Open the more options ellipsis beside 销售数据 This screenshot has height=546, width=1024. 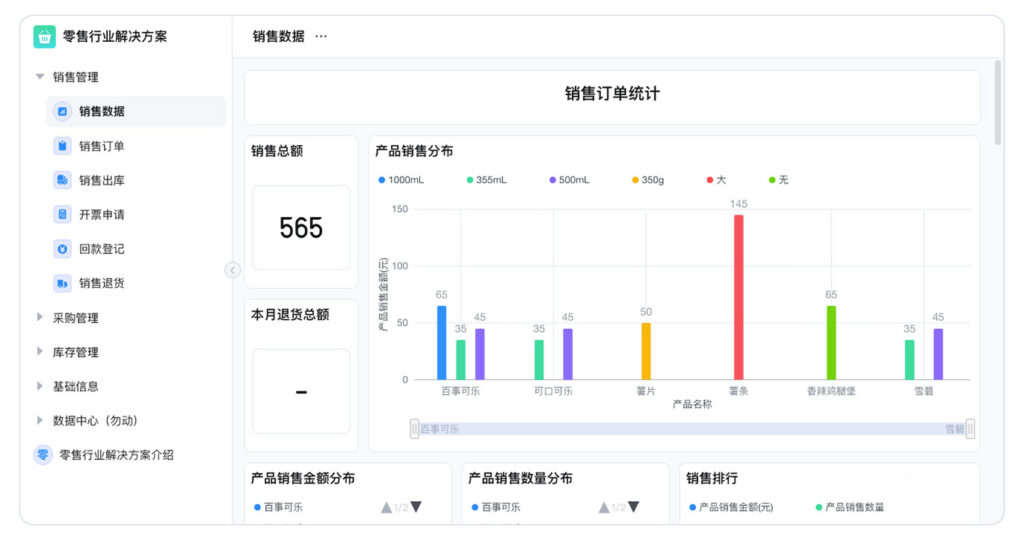[x=321, y=37]
